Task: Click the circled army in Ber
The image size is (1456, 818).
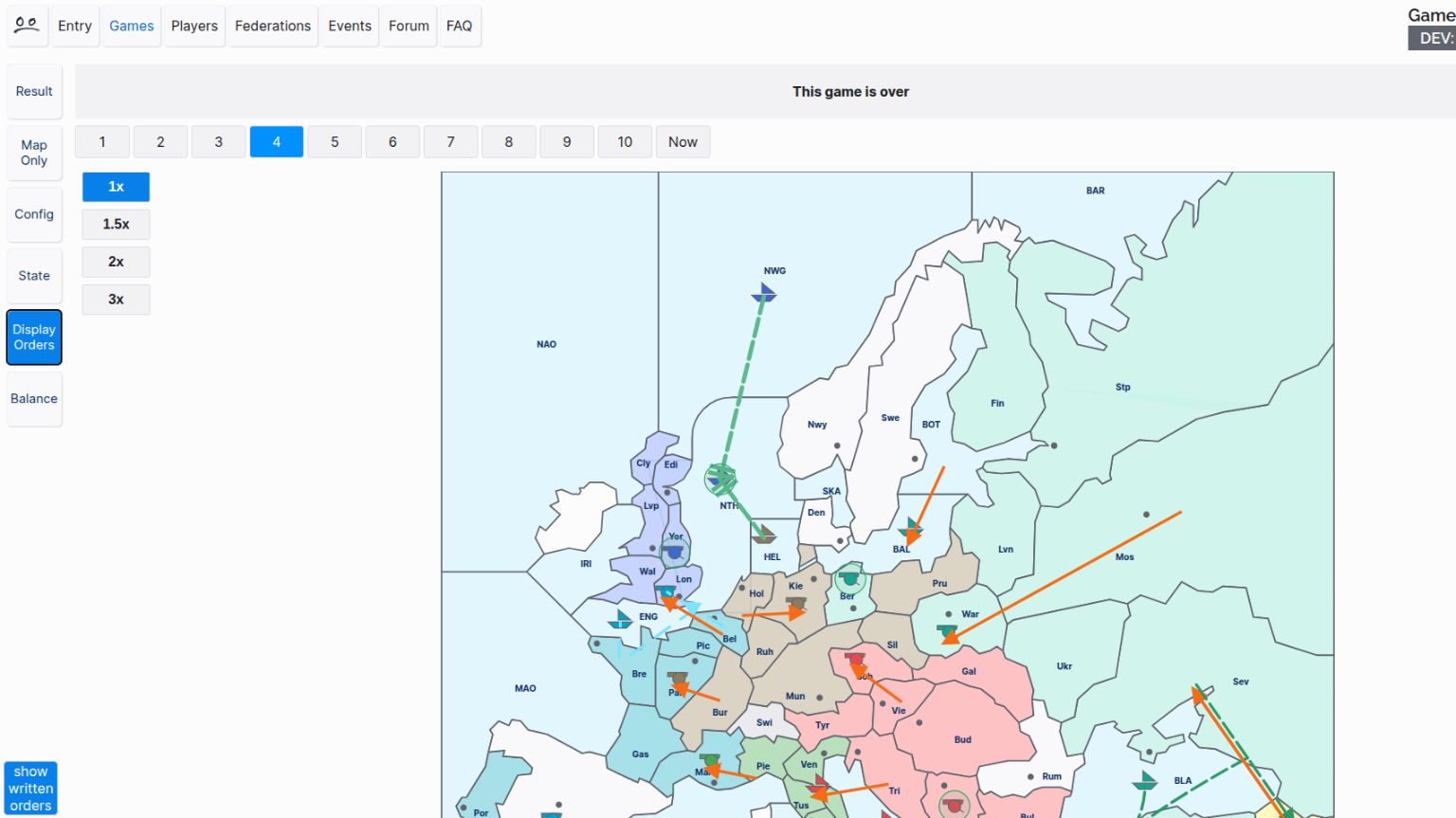Action: [x=850, y=577]
